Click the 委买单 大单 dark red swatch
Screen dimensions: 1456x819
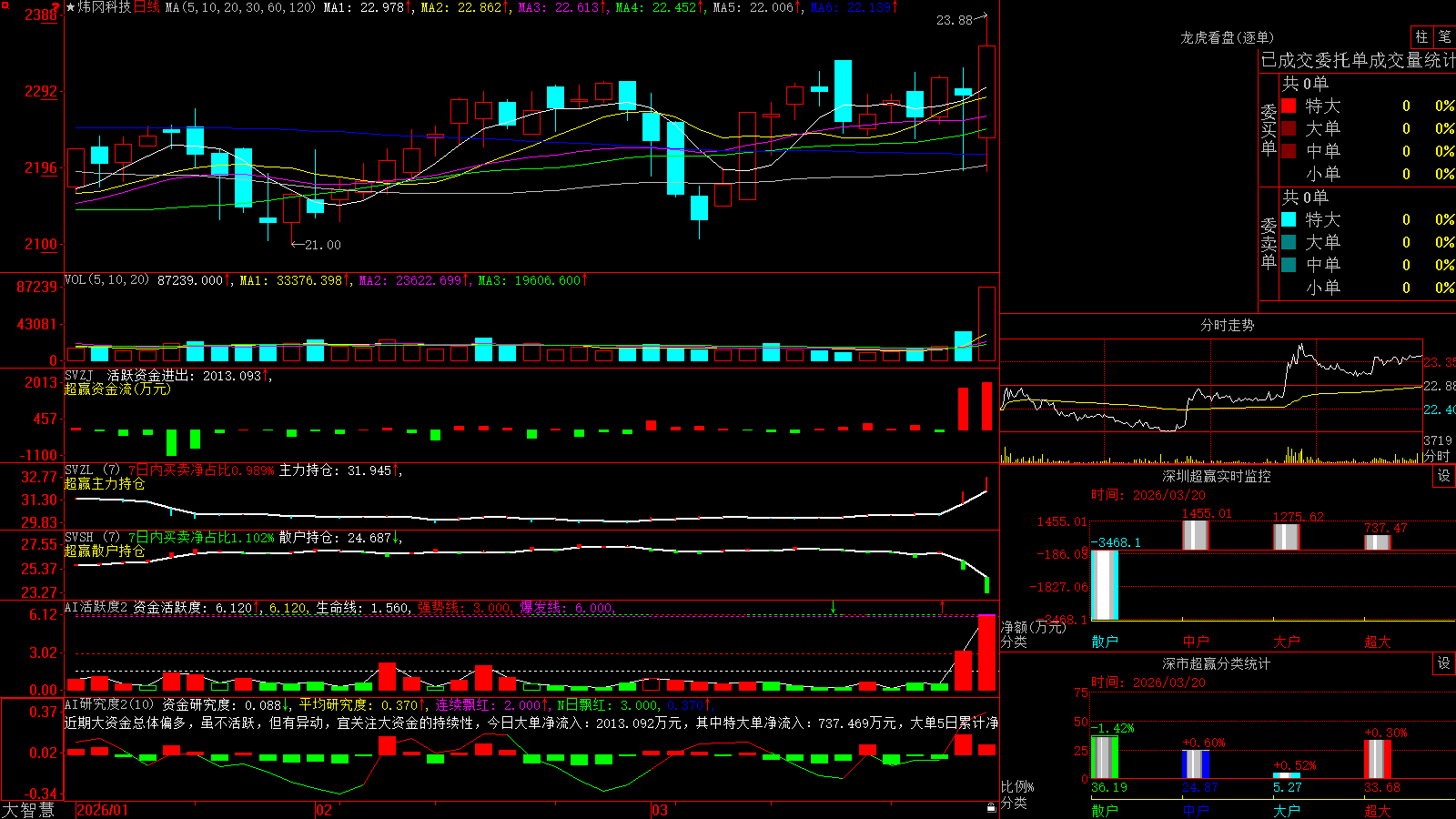(1289, 128)
